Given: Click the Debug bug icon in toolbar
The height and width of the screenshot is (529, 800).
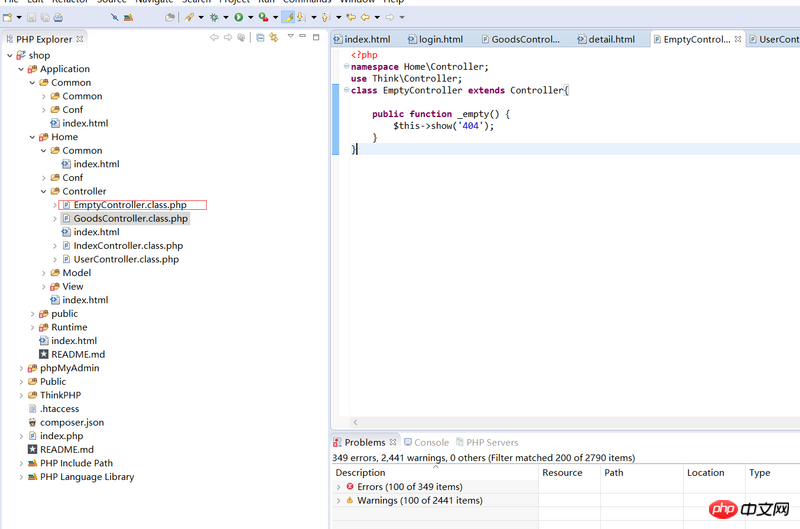Looking at the screenshot, I should 213,17.
